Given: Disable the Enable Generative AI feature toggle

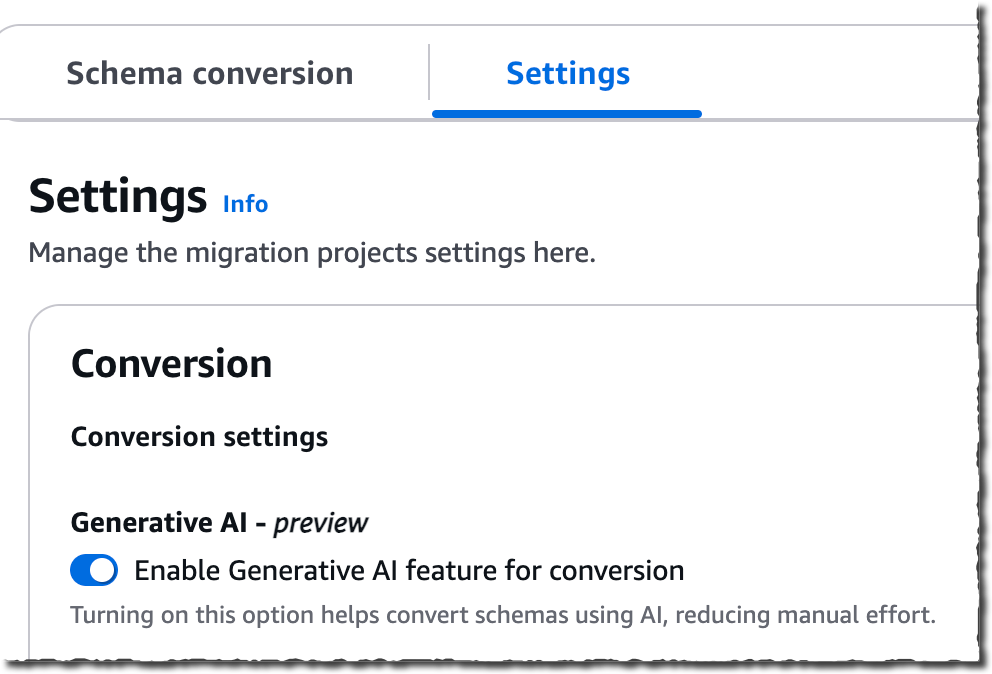Looking at the screenshot, I should coord(93,570).
